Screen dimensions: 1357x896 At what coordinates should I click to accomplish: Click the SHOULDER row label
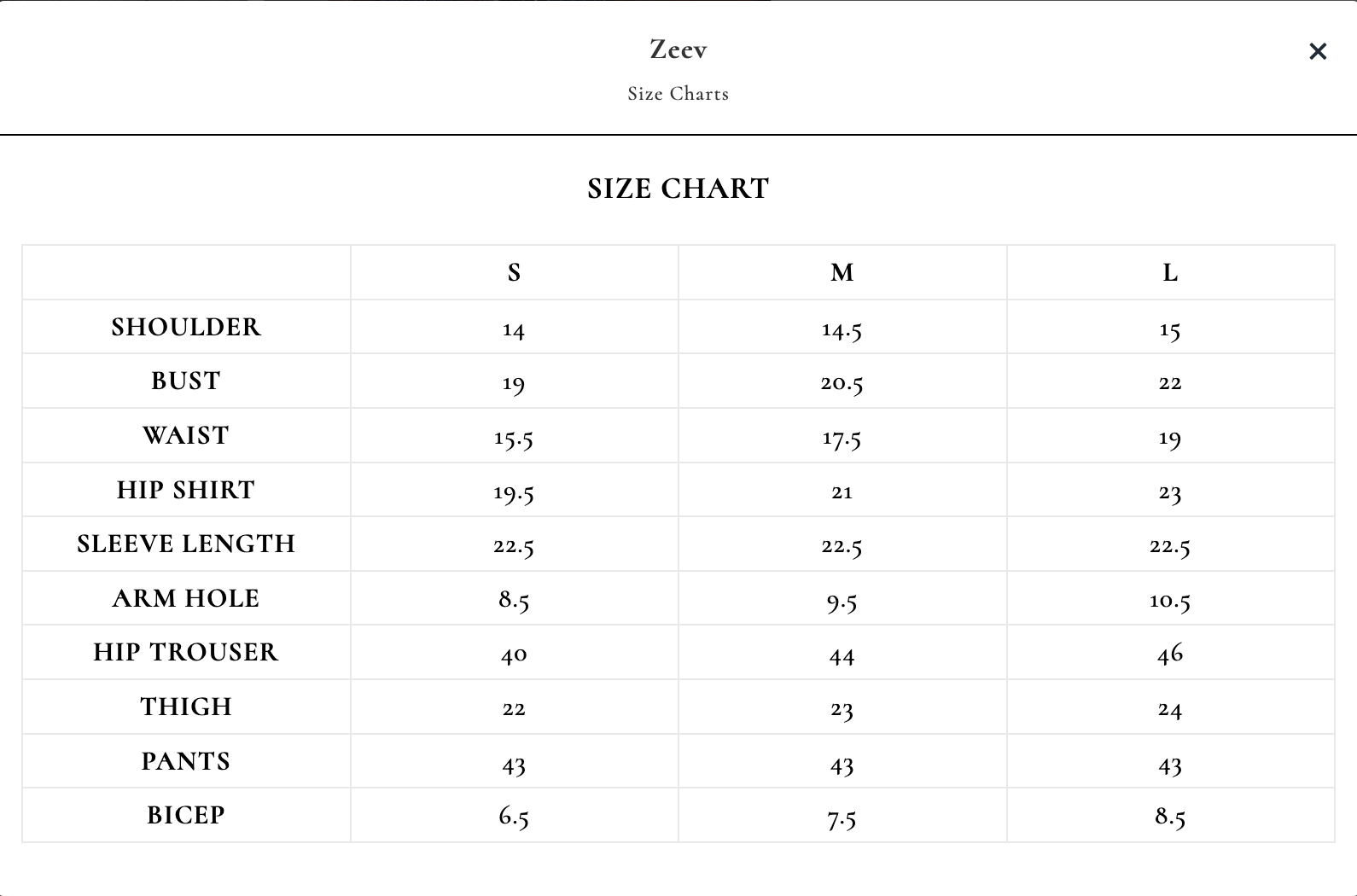(186, 327)
